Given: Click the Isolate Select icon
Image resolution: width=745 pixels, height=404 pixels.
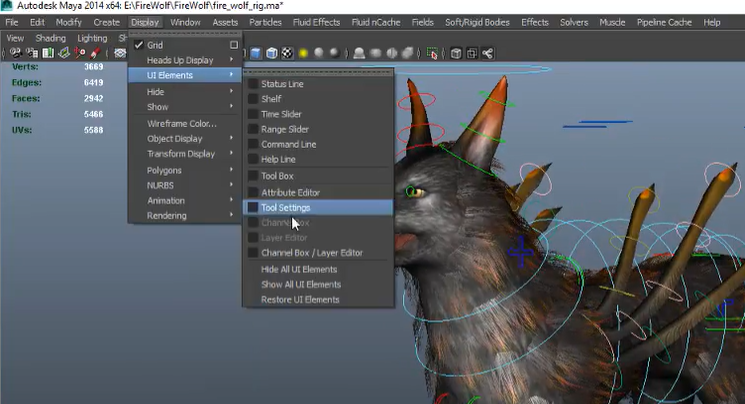Looking at the screenshot, I should (432, 53).
